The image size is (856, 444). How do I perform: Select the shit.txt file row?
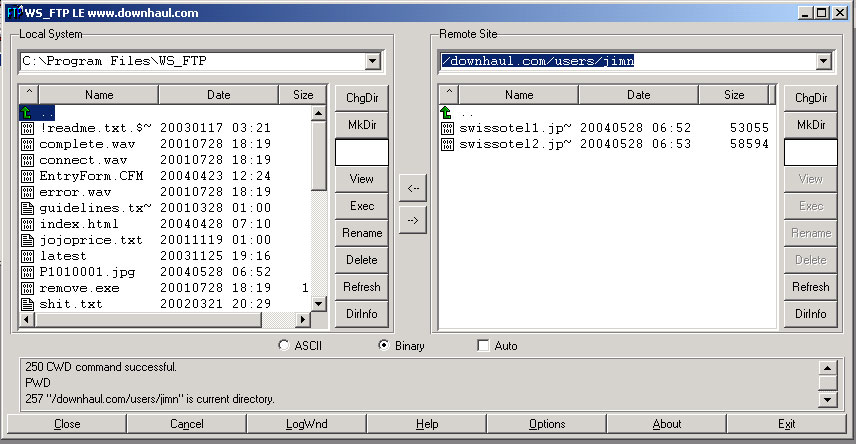[x=165, y=304]
